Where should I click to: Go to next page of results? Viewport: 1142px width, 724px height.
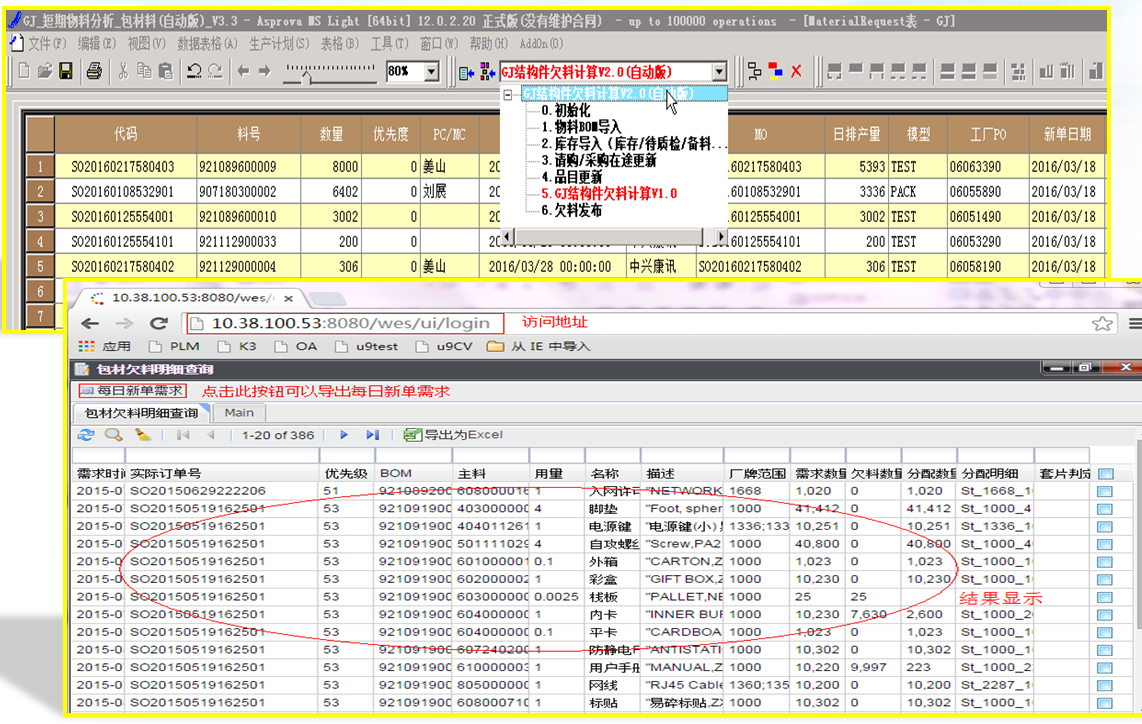(344, 435)
